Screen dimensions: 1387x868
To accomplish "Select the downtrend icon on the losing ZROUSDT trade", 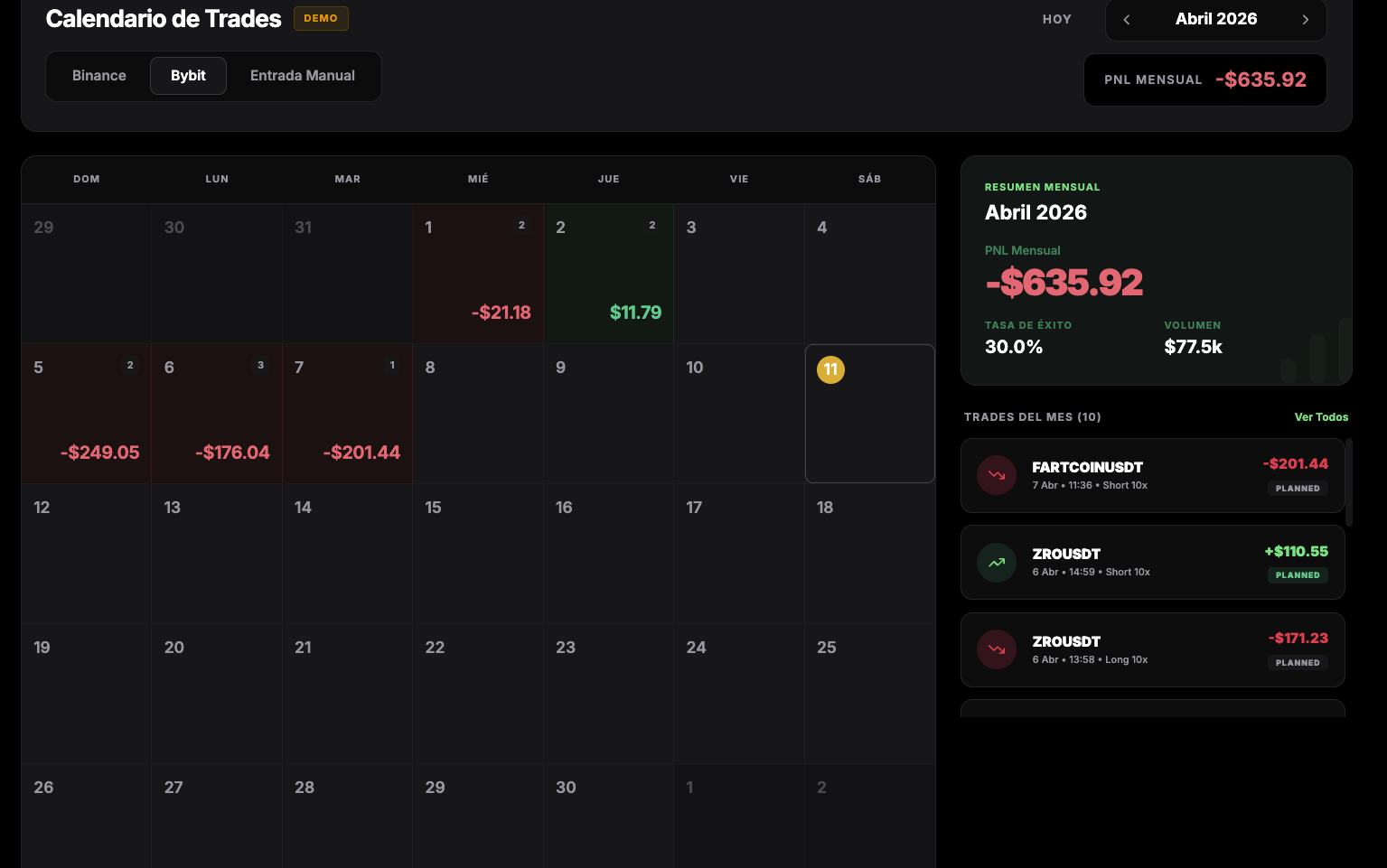I will coord(996,649).
